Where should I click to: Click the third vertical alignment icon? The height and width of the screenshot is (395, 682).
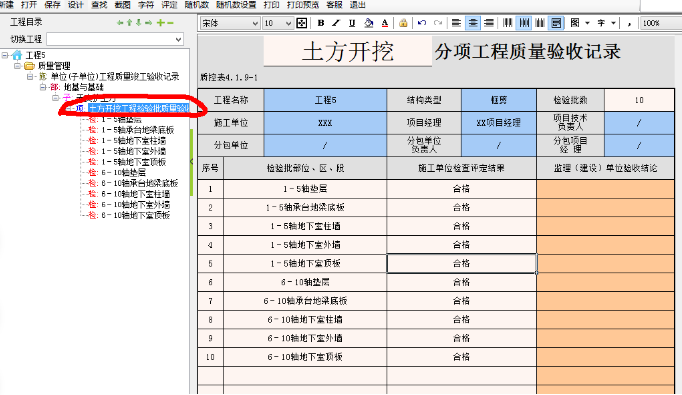tap(540, 23)
